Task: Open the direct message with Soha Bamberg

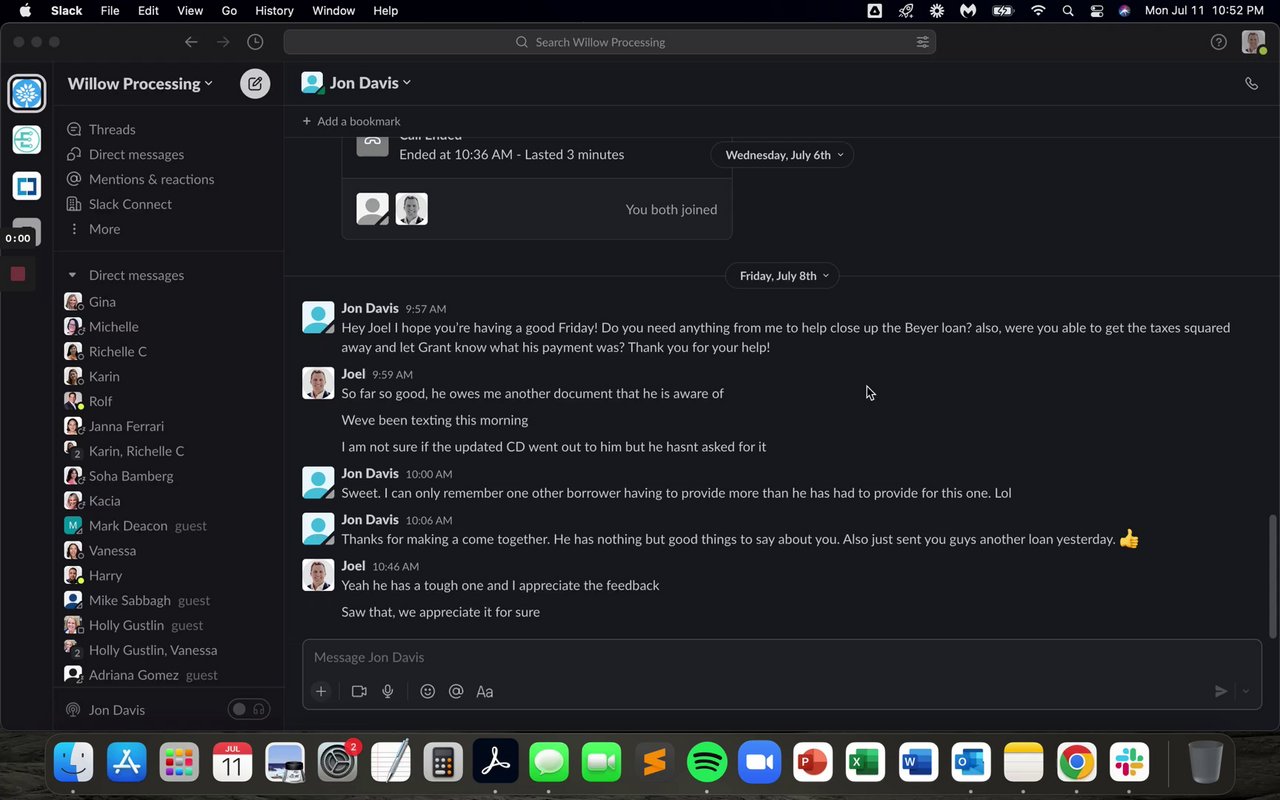Action: (131, 476)
